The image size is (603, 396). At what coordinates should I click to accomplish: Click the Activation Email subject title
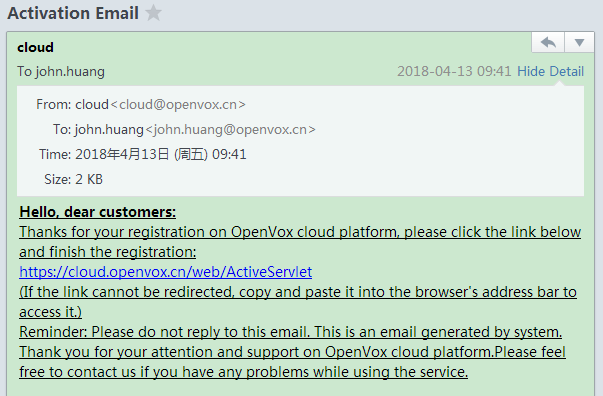point(73,13)
